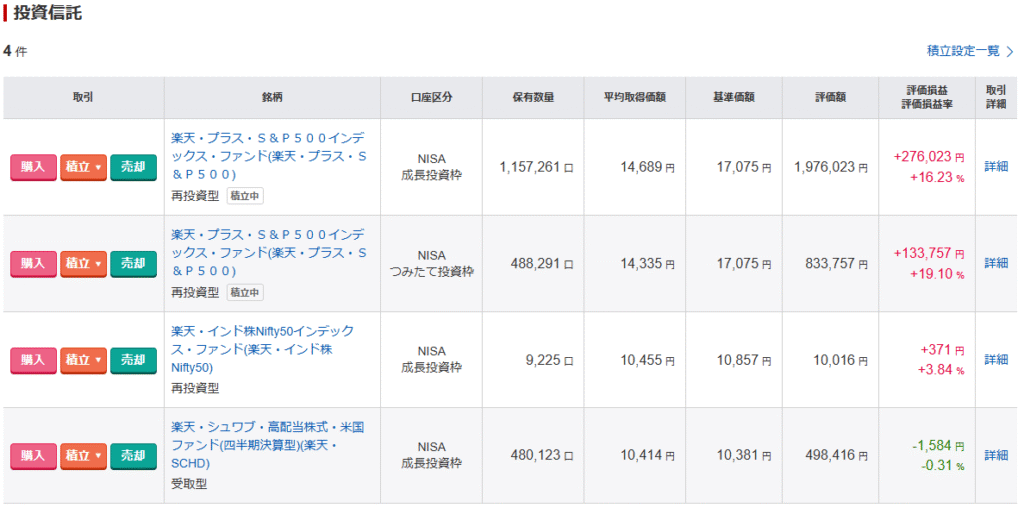The image size is (1024, 508).
Task: Click 売却 button for NISA成長投資枠 S&P500 fund
Action: (133, 167)
